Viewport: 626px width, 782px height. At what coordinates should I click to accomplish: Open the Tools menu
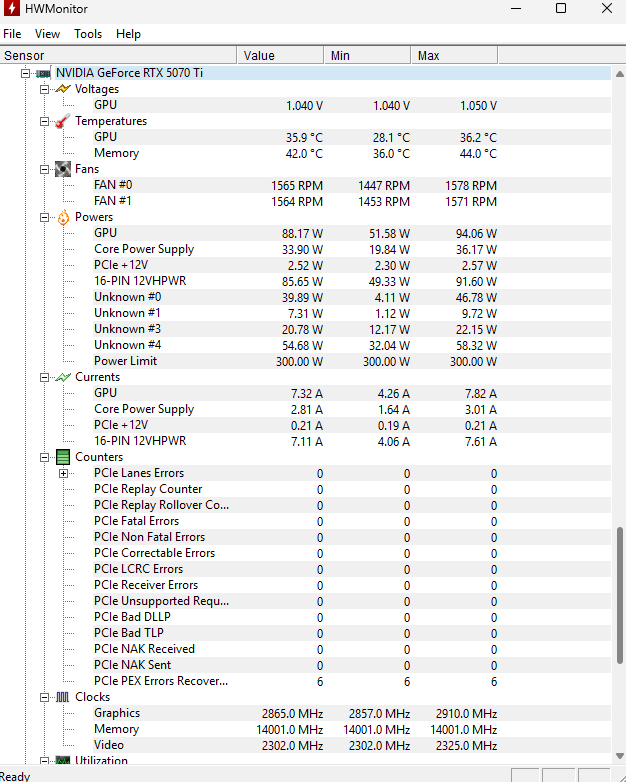(x=88, y=34)
